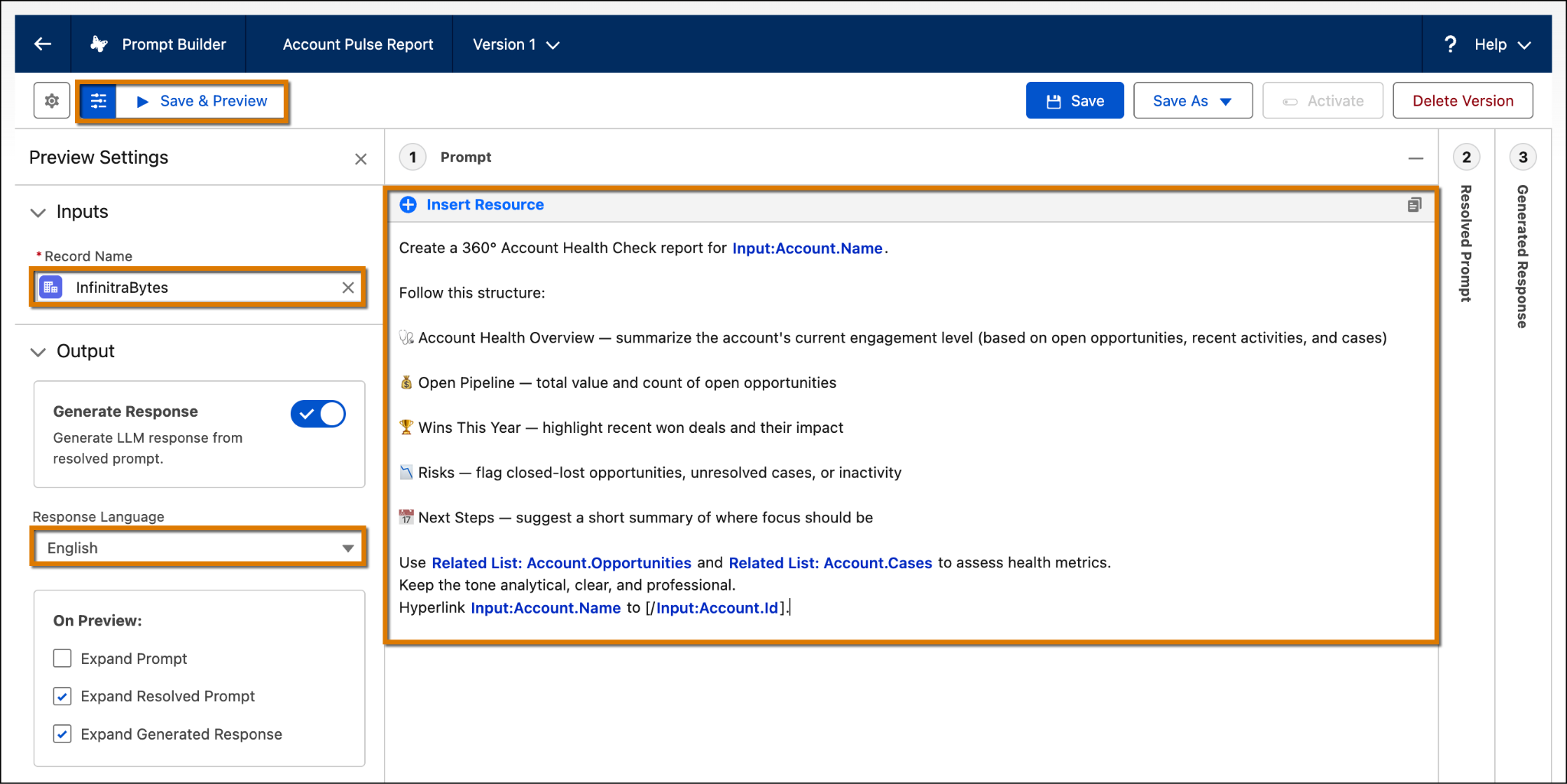The height and width of the screenshot is (784, 1567).
Task: Toggle the preview settings sliders icon
Action: click(x=99, y=101)
